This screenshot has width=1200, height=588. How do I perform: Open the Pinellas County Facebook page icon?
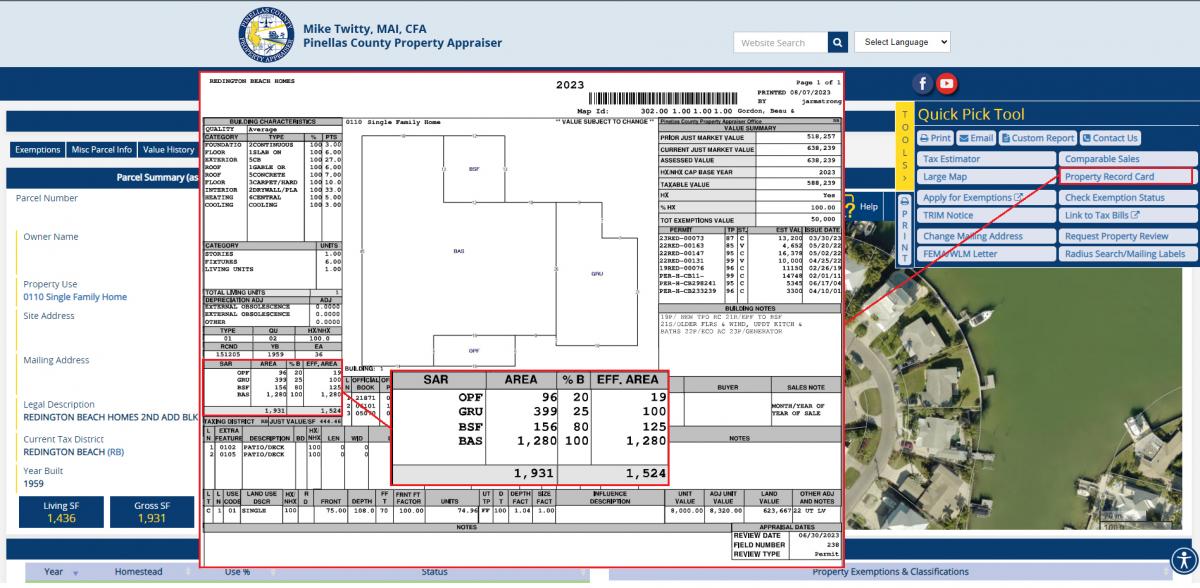(922, 85)
